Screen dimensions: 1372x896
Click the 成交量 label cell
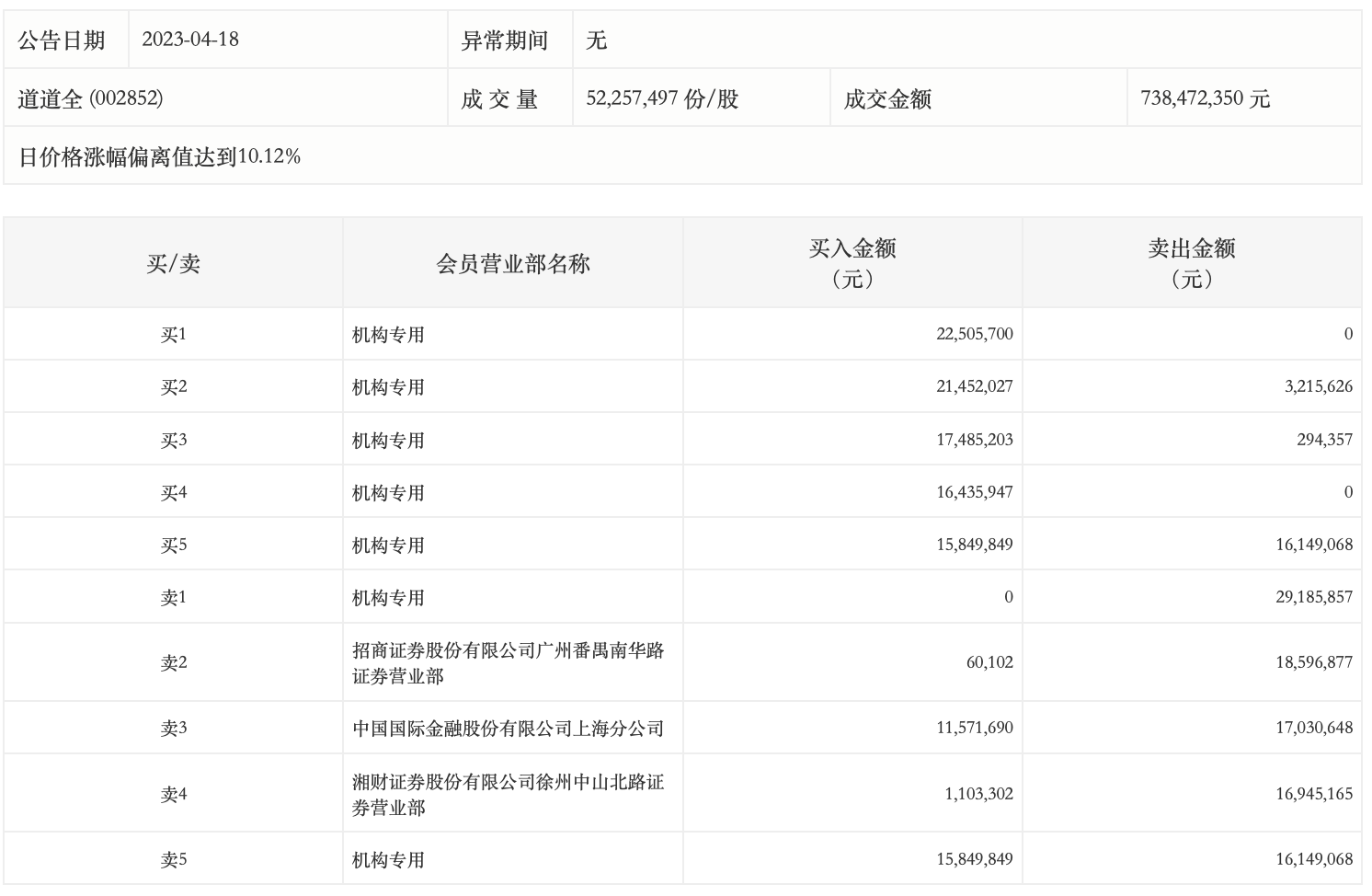[509, 98]
